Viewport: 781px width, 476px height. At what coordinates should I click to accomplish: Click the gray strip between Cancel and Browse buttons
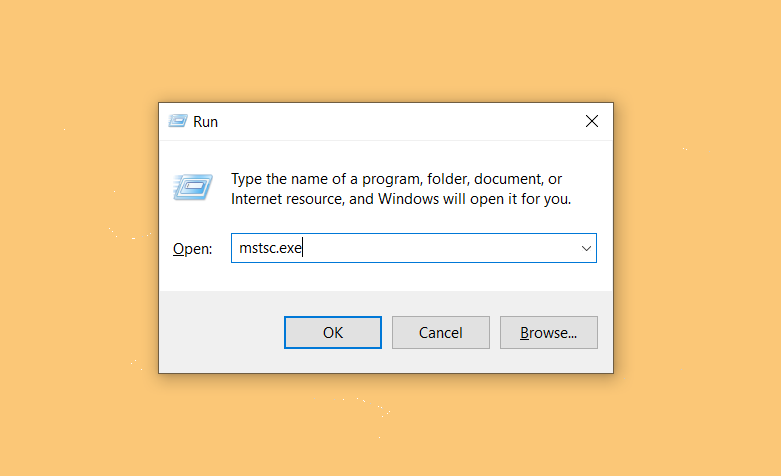[495, 333]
